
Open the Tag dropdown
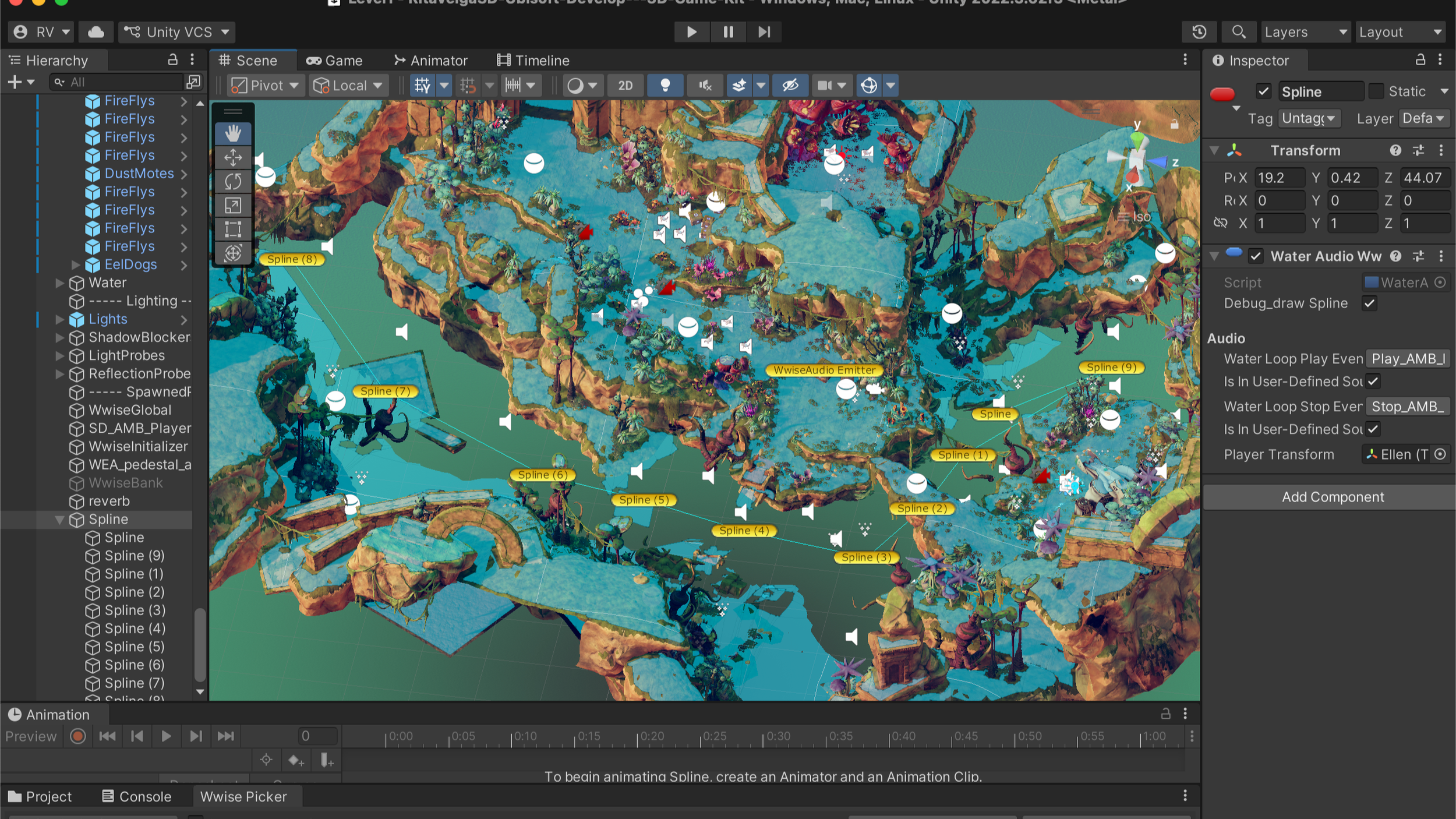pos(1309,119)
